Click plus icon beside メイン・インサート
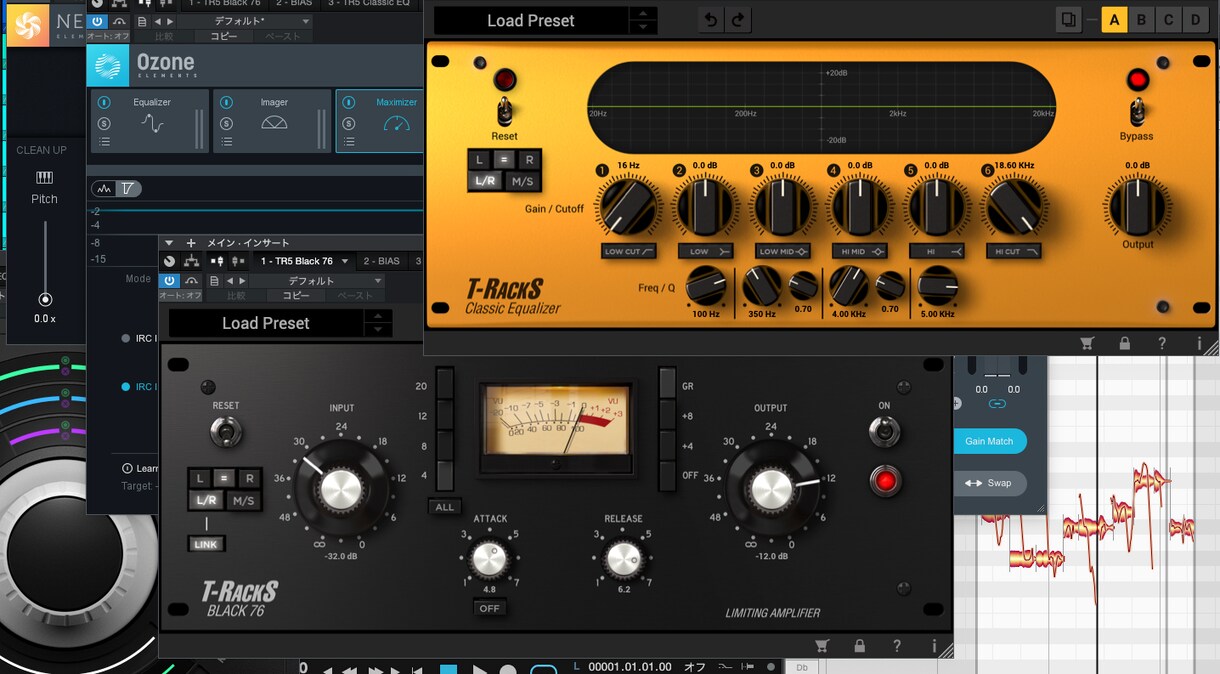Viewport: 1220px width, 674px height. [x=191, y=242]
